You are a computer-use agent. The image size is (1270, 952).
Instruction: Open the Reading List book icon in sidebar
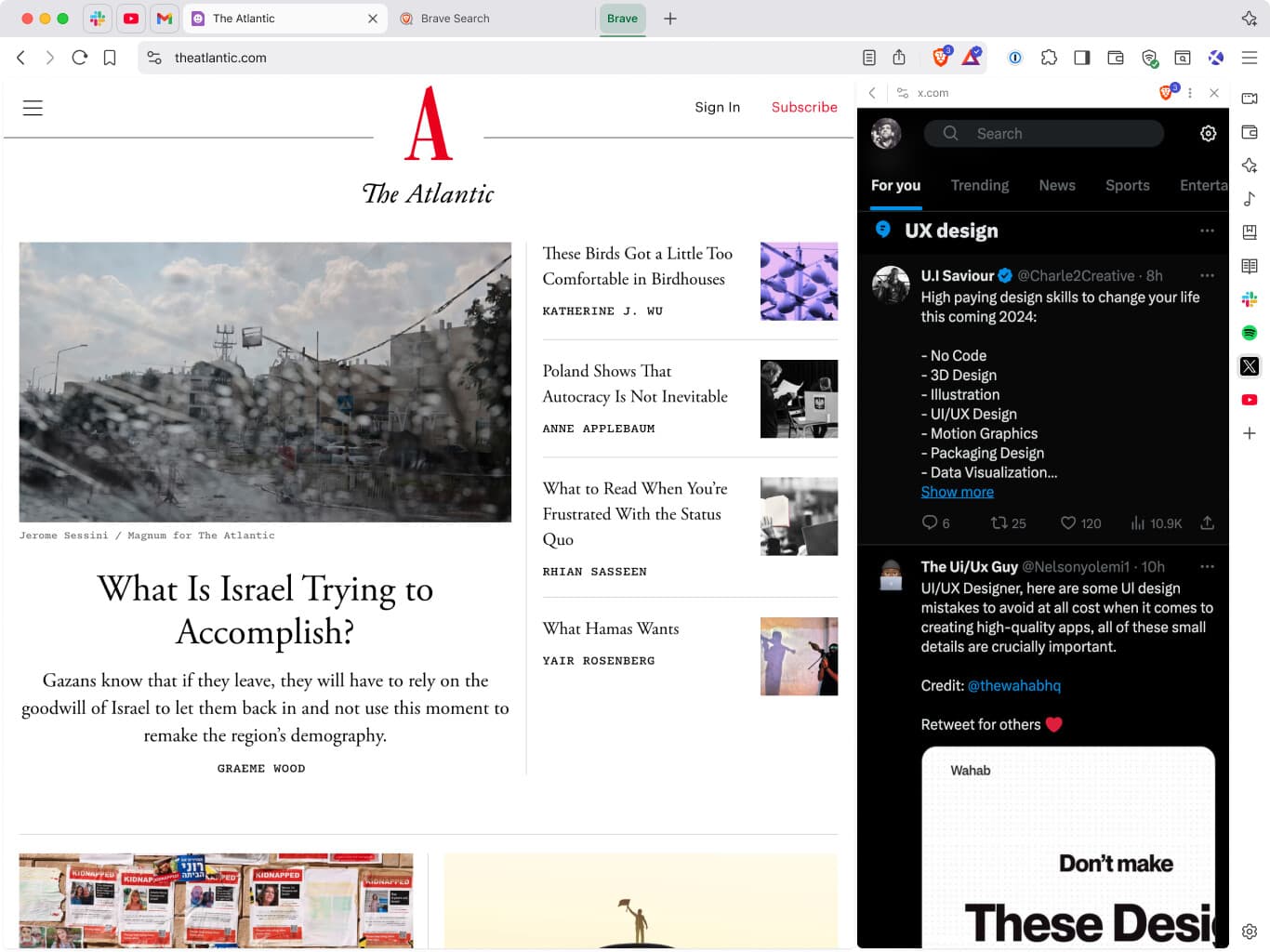pyautogui.click(x=1250, y=266)
